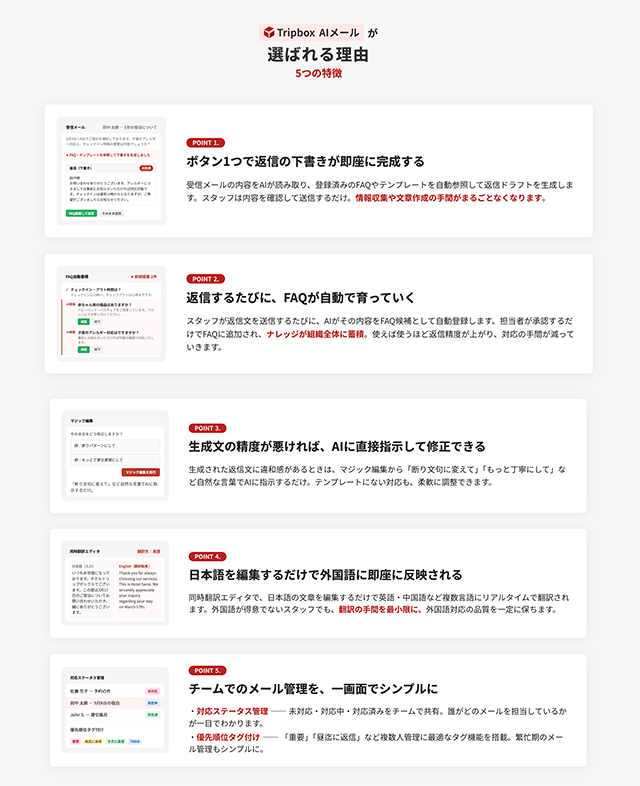Click the POINT 4. badge
The width and height of the screenshot is (640, 786).
[207, 556]
